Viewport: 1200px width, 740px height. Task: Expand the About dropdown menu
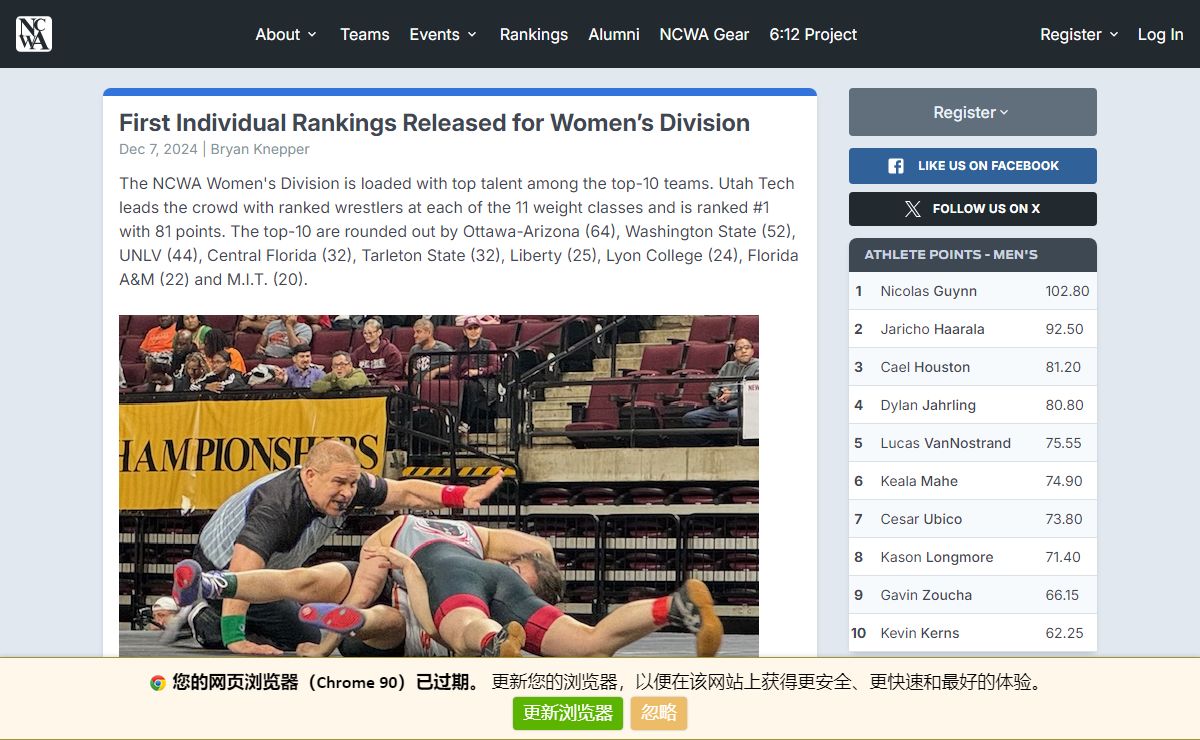point(286,34)
